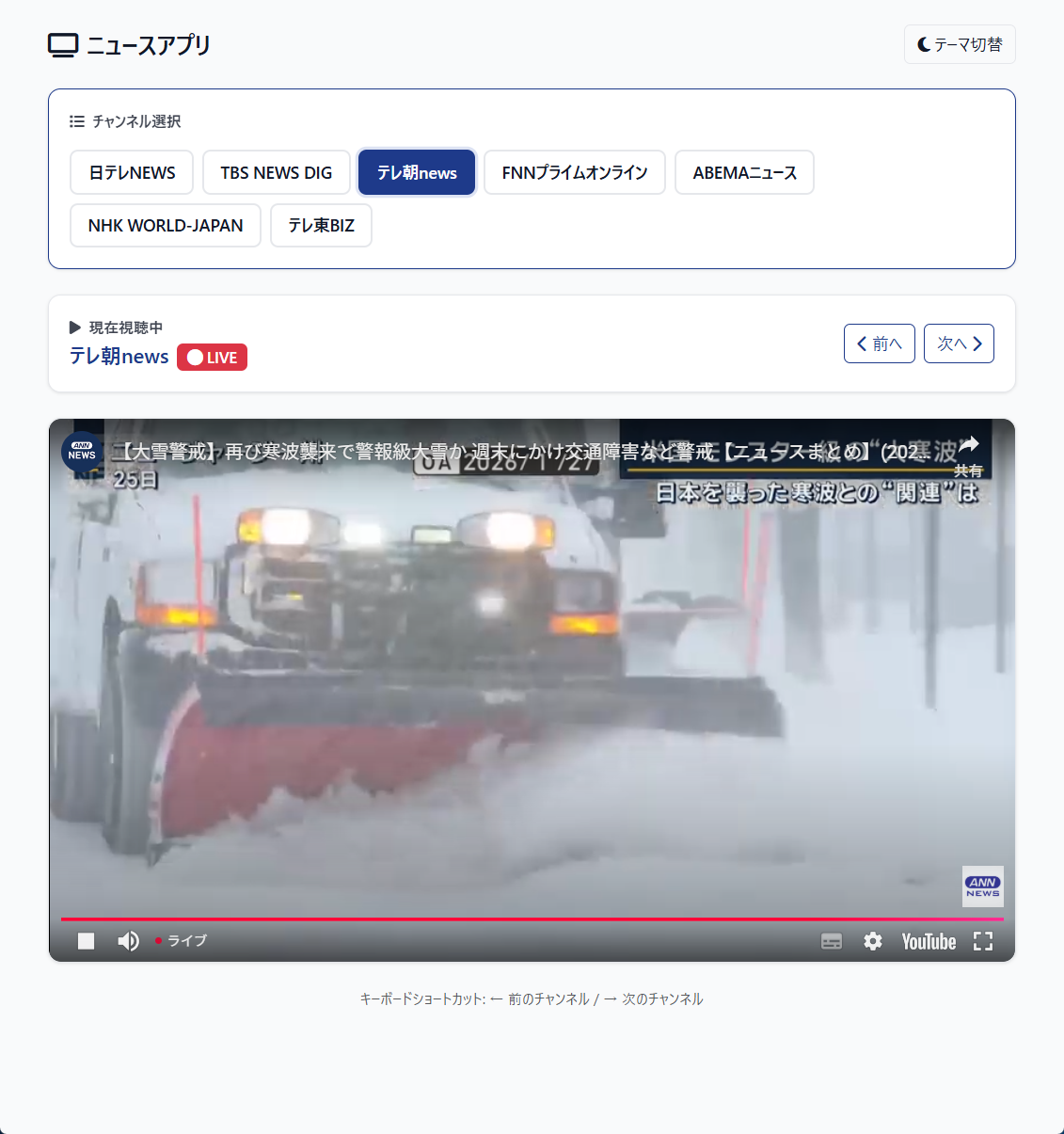This screenshot has width=1064, height=1134.
Task: Click the ANN NEWS watermark in video
Action: [982, 886]
